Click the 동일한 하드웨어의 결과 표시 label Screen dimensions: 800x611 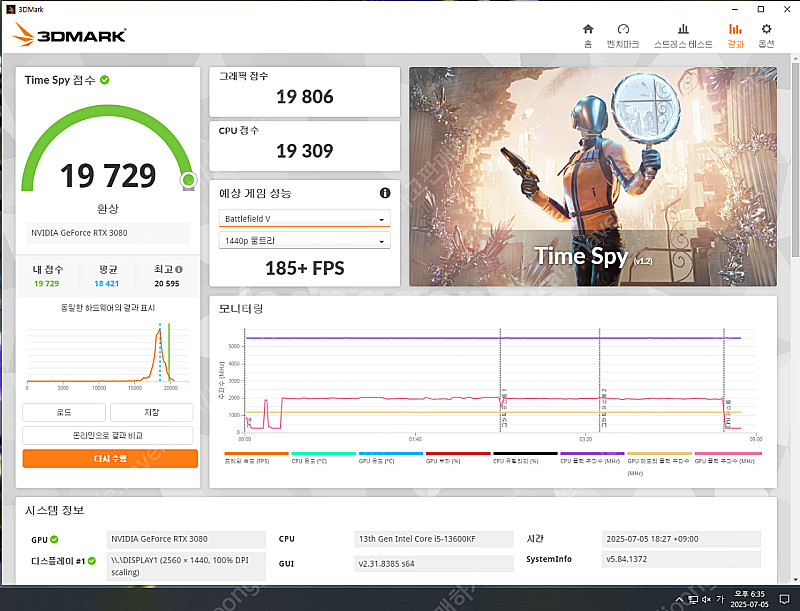click(x=108, y=308)
